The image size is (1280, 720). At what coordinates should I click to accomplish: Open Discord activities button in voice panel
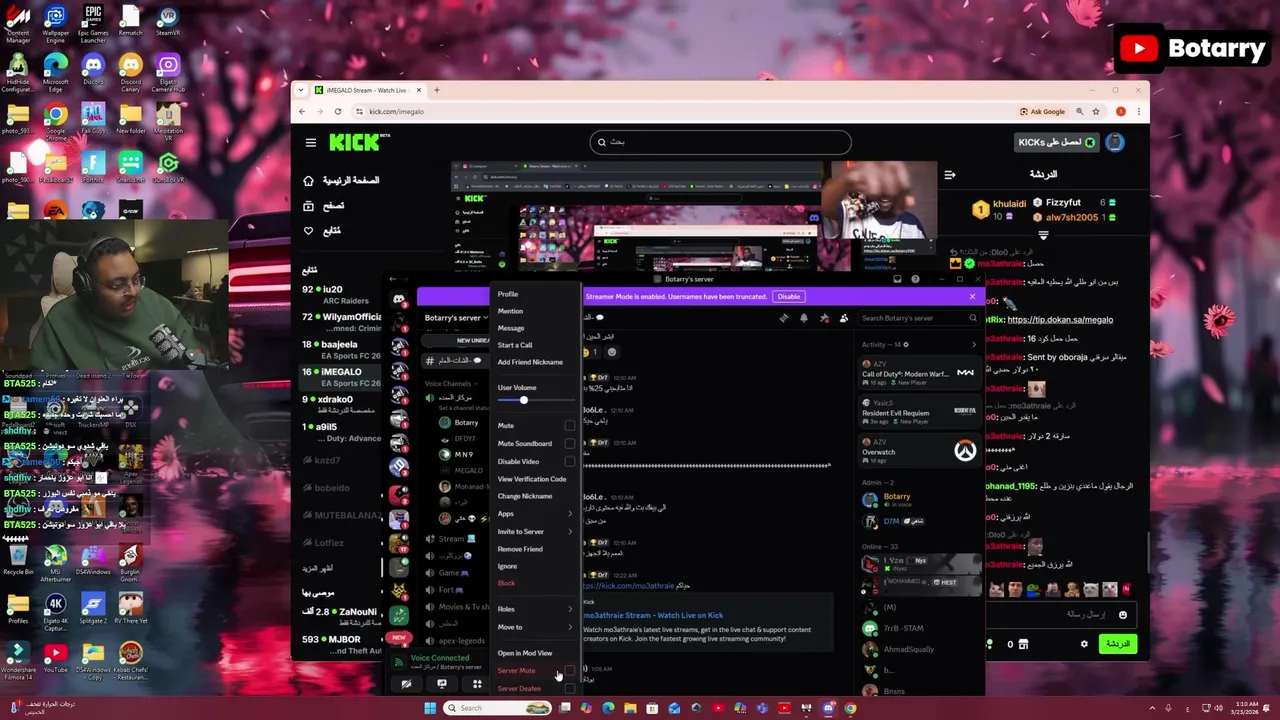(x=477, y=684)
